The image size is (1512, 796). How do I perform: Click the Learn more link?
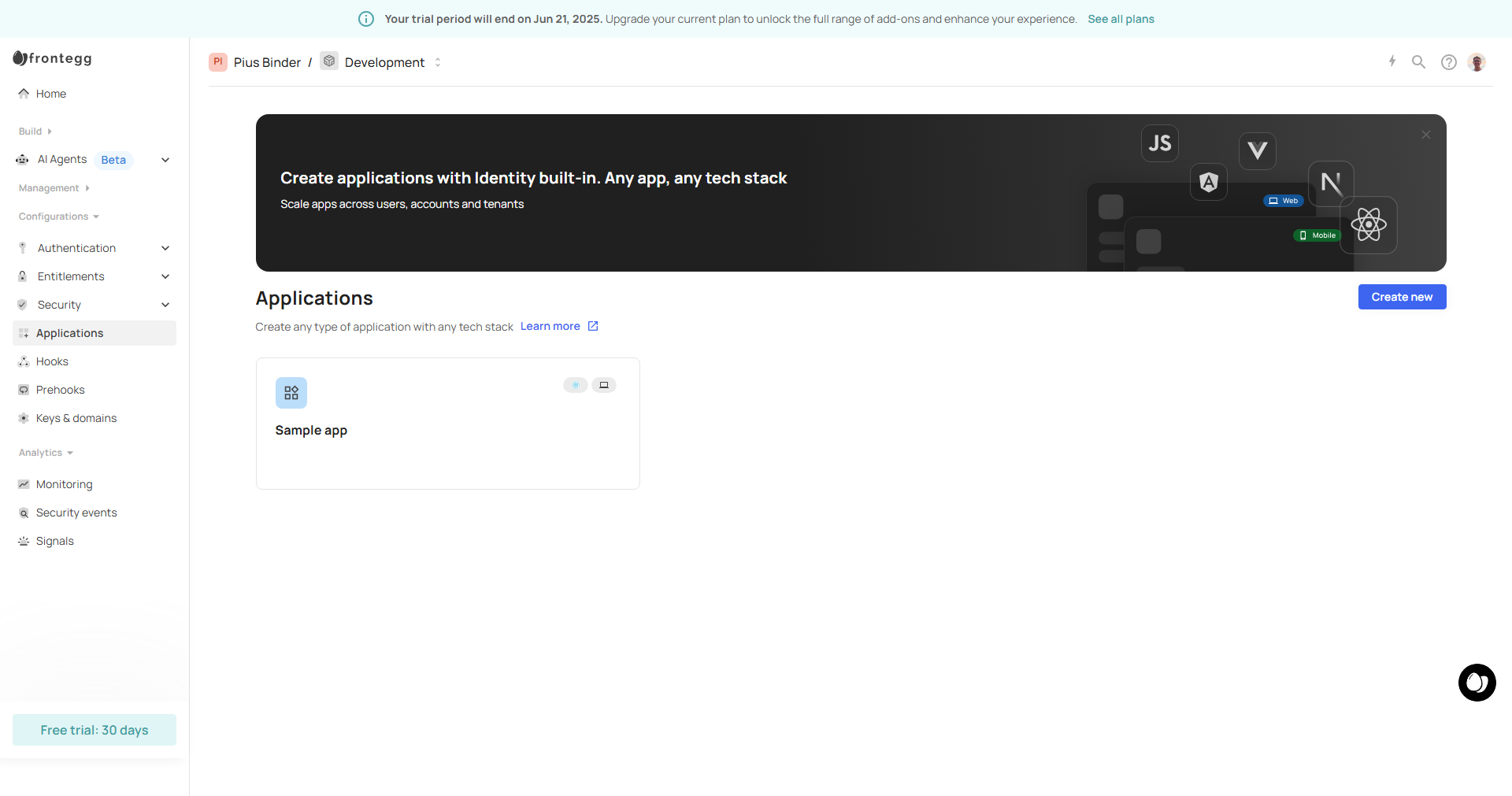[550, 326]
